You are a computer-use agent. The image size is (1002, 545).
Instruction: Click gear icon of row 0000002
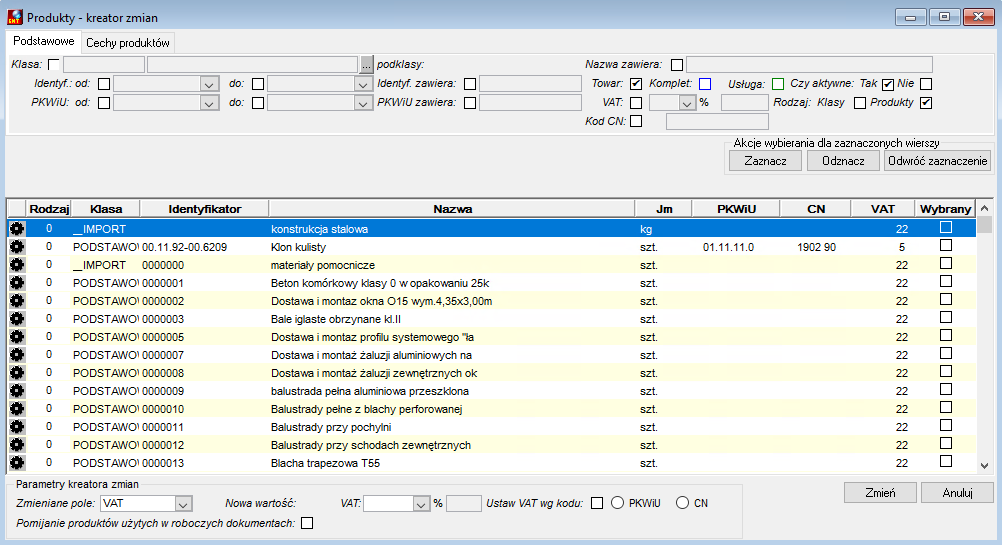click(17, 300)
